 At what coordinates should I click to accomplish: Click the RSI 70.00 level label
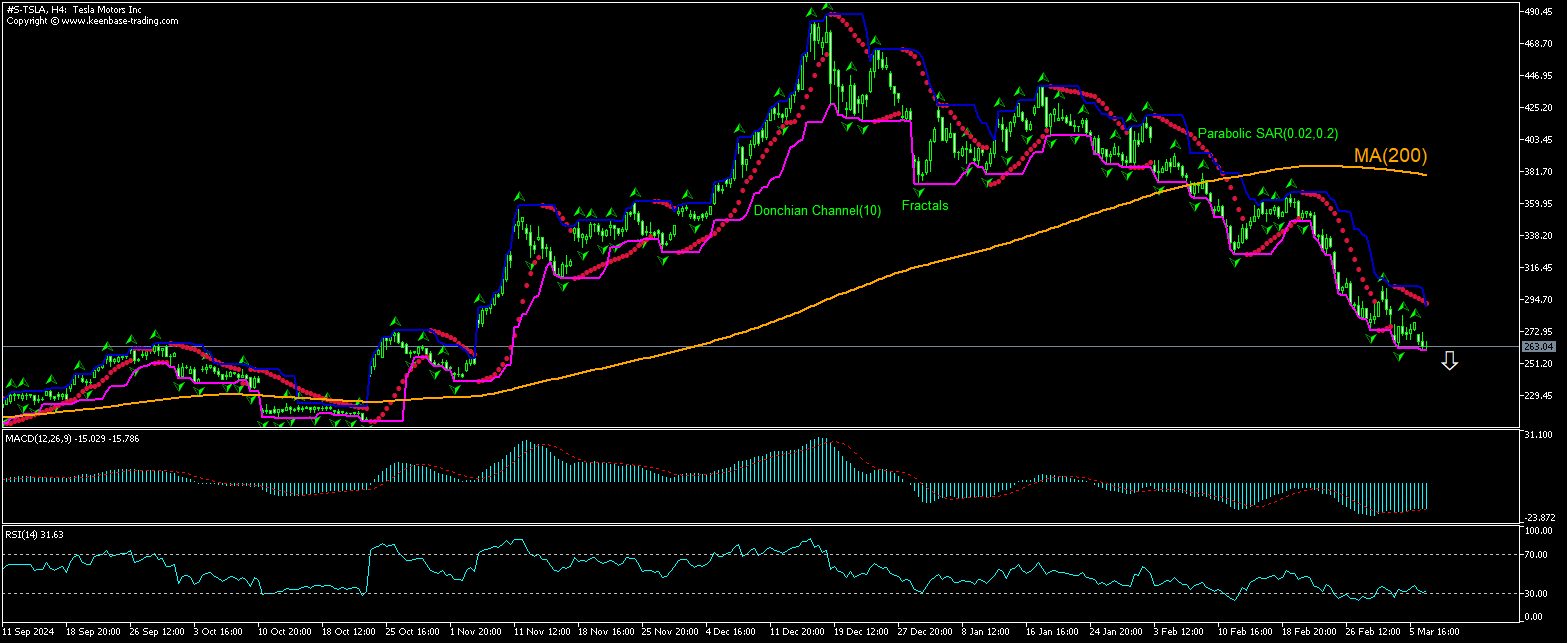(x=1537, y=554)
